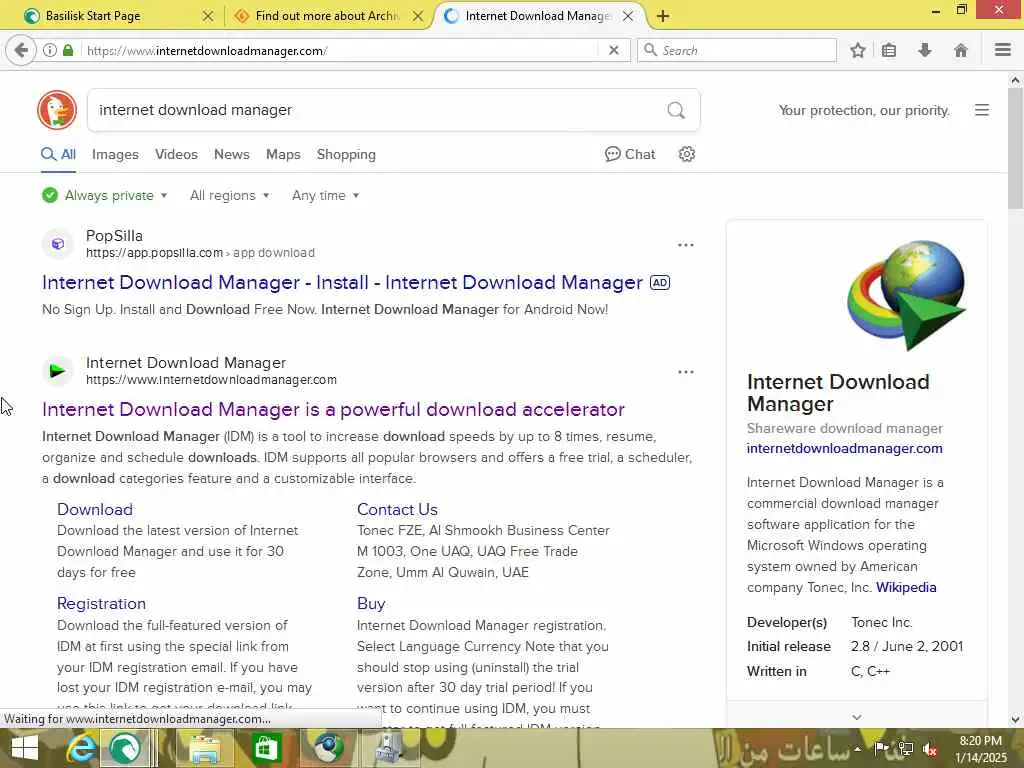Image resolution: width=1024 pixels, height=768 pixels.
Task: Select the Videos search tab
Action: click(x=176, y=155)
